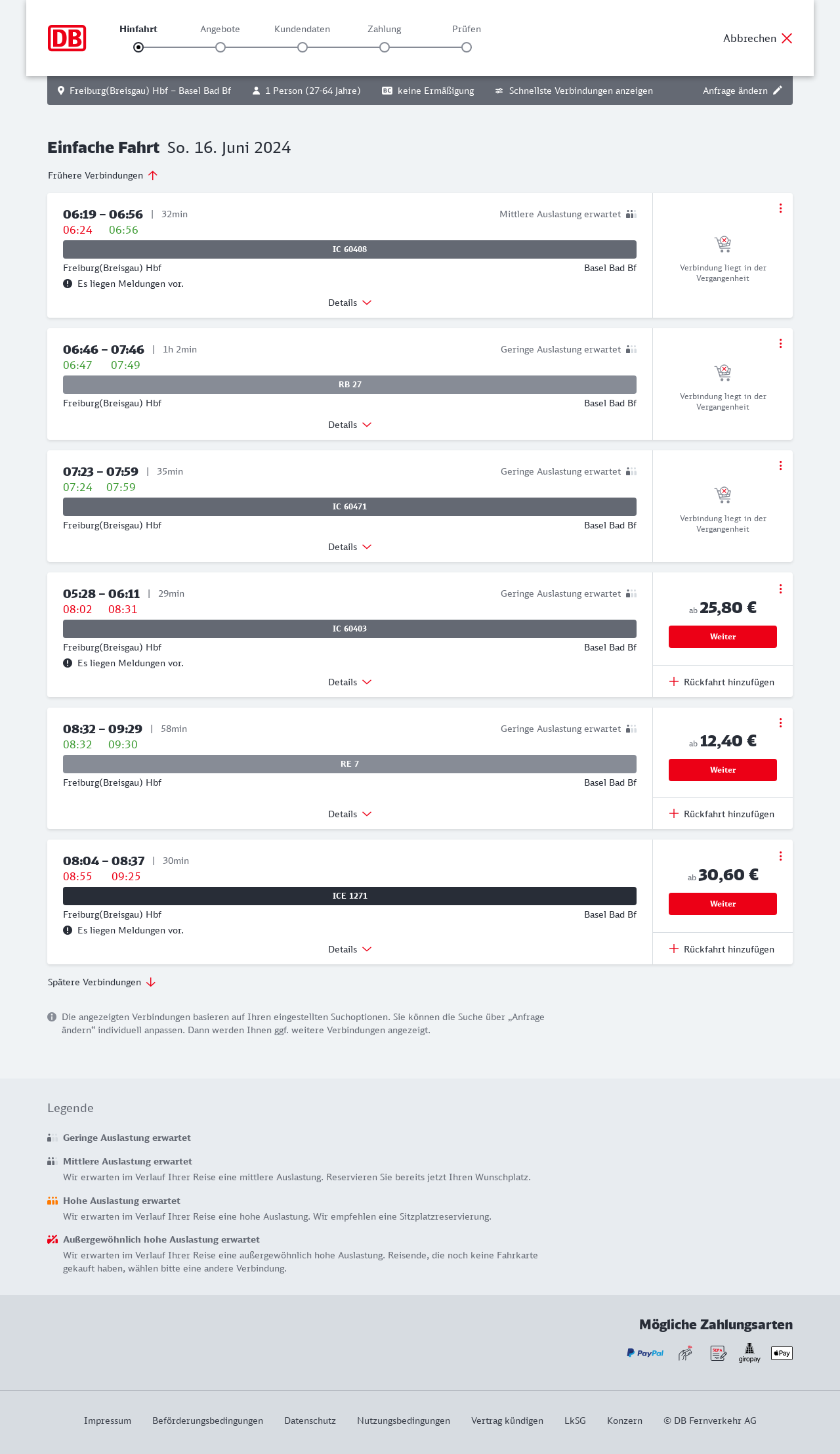Viewport: 840px width, 1454px height.
Task: Open the Impressum footer link
Action: pos(108,1421)
